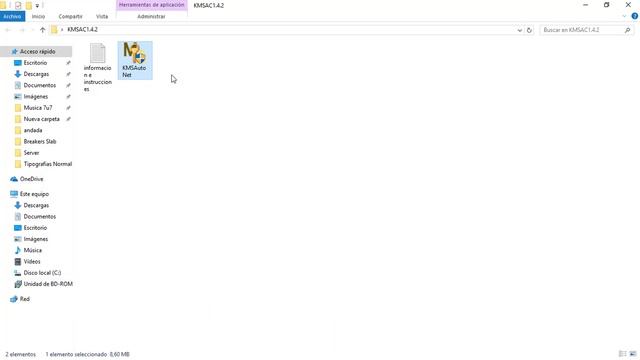
Task: Open the Vídeos library
Action: click(32, 261)
